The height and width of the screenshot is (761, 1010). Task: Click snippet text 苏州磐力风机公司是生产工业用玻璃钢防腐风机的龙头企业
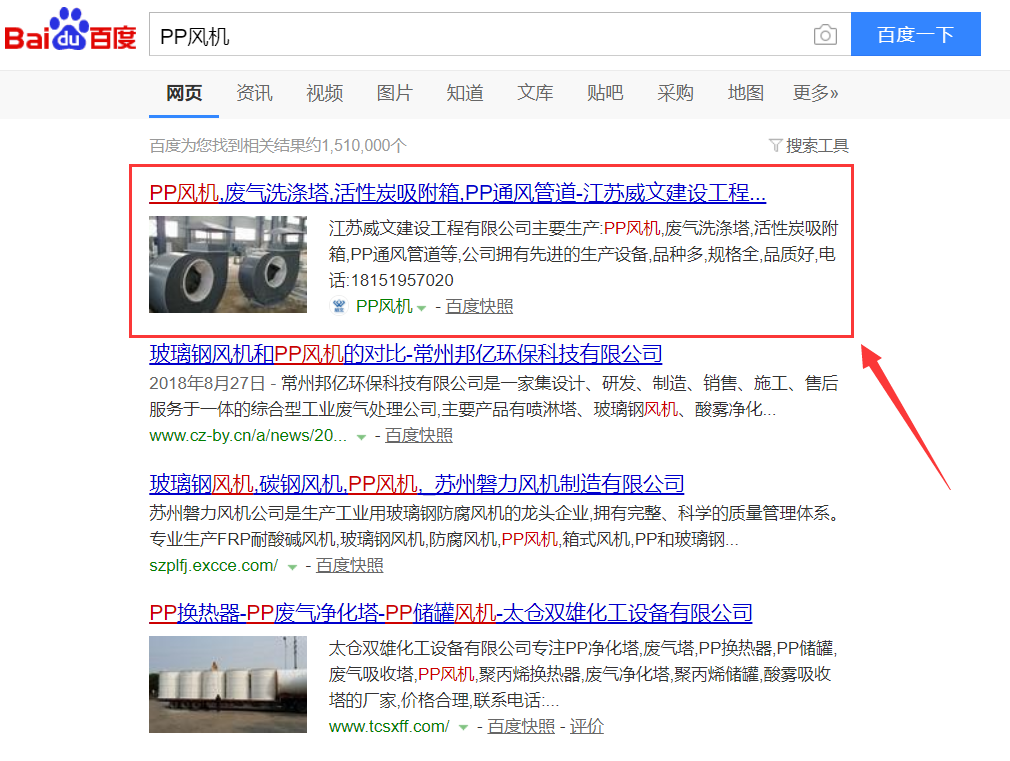(369, 514)
